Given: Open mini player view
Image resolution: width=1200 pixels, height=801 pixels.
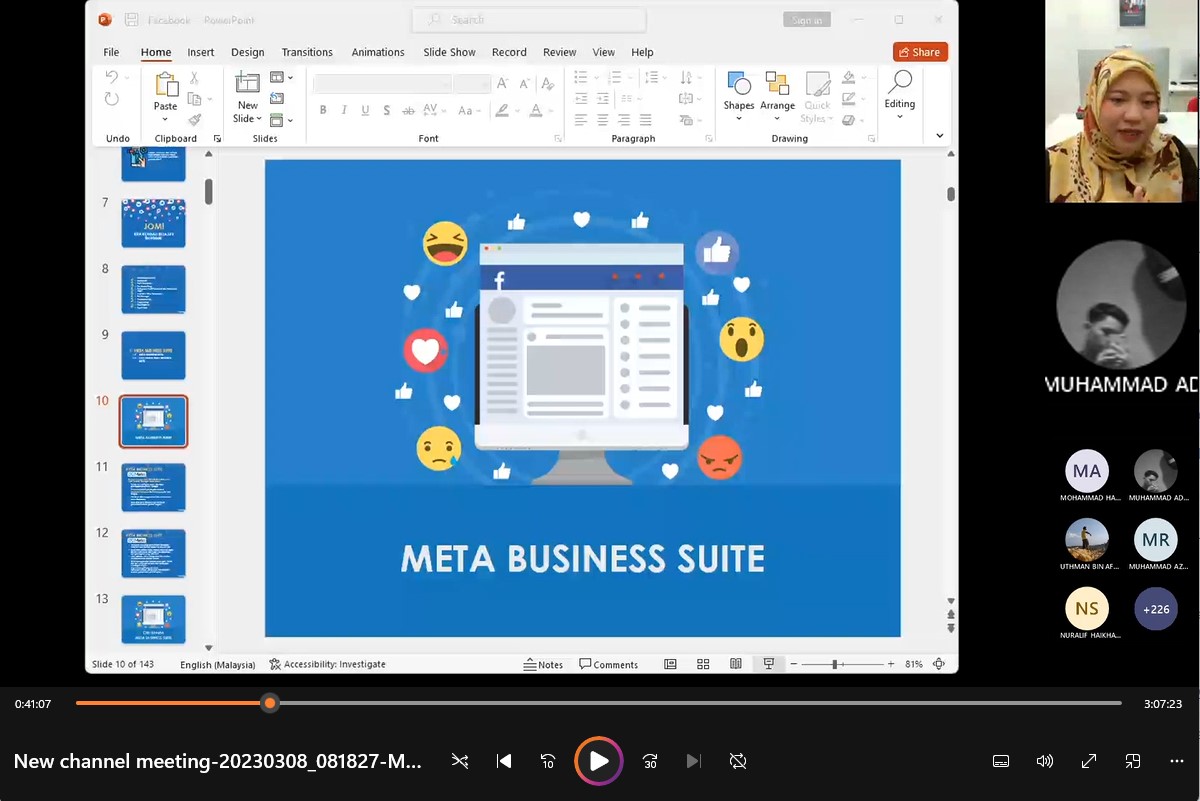Looking at the screenshot, I should coord(1133,761).
